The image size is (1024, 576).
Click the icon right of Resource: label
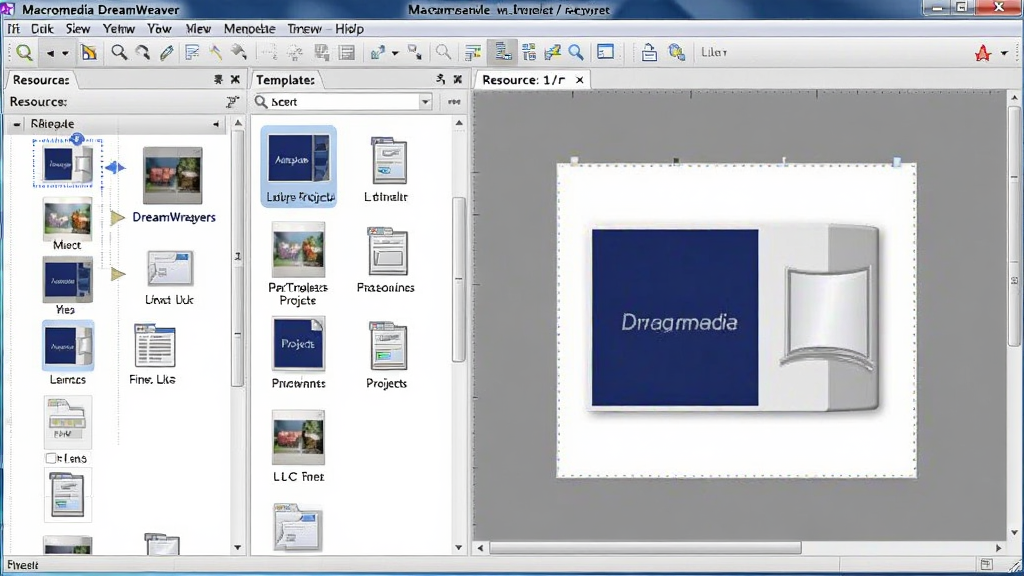point(232,102)
